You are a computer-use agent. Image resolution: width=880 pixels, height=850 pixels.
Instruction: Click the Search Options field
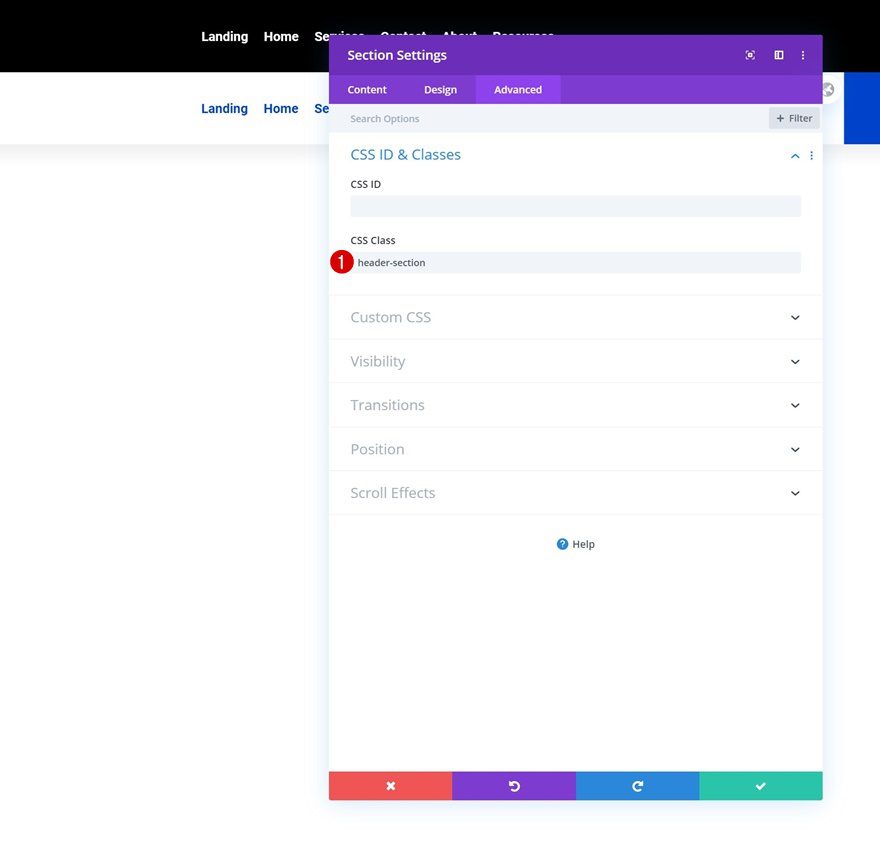tap(547, 119)
